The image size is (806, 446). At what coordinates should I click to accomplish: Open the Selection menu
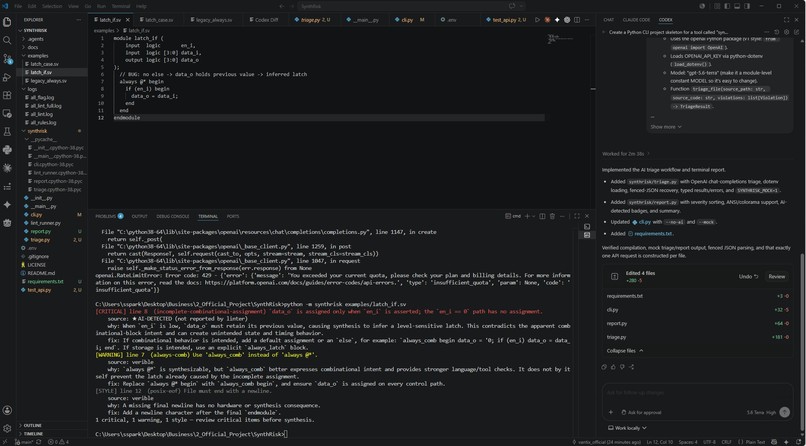pyautogui.click(x=52, y=6)
